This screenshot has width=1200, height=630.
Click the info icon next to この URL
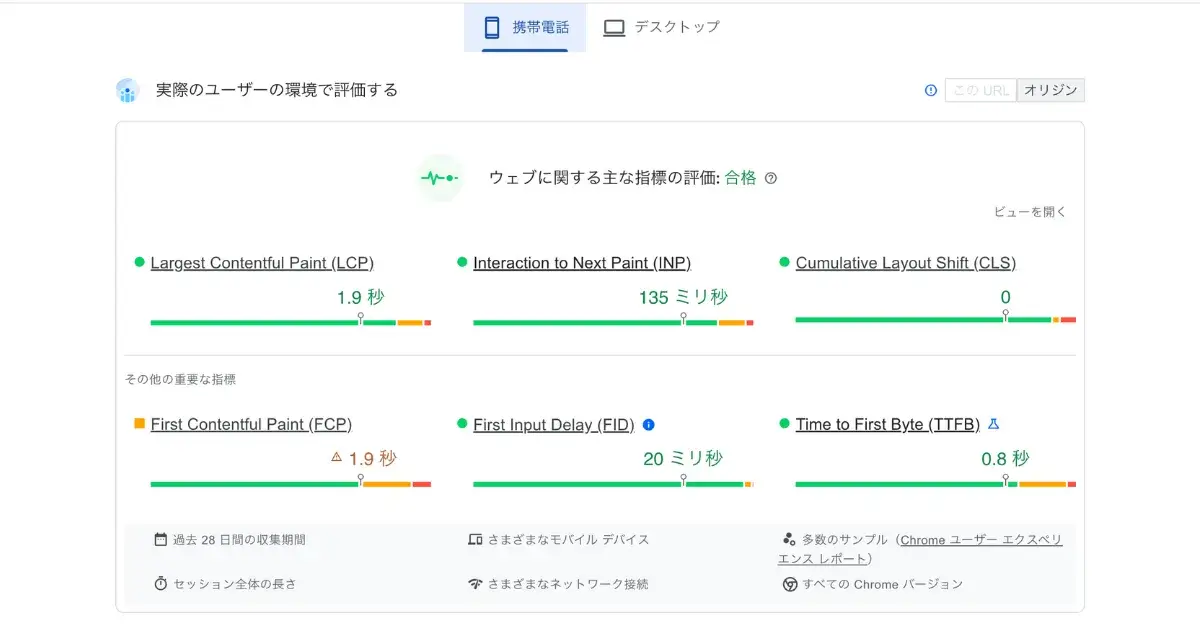(931, 90)
